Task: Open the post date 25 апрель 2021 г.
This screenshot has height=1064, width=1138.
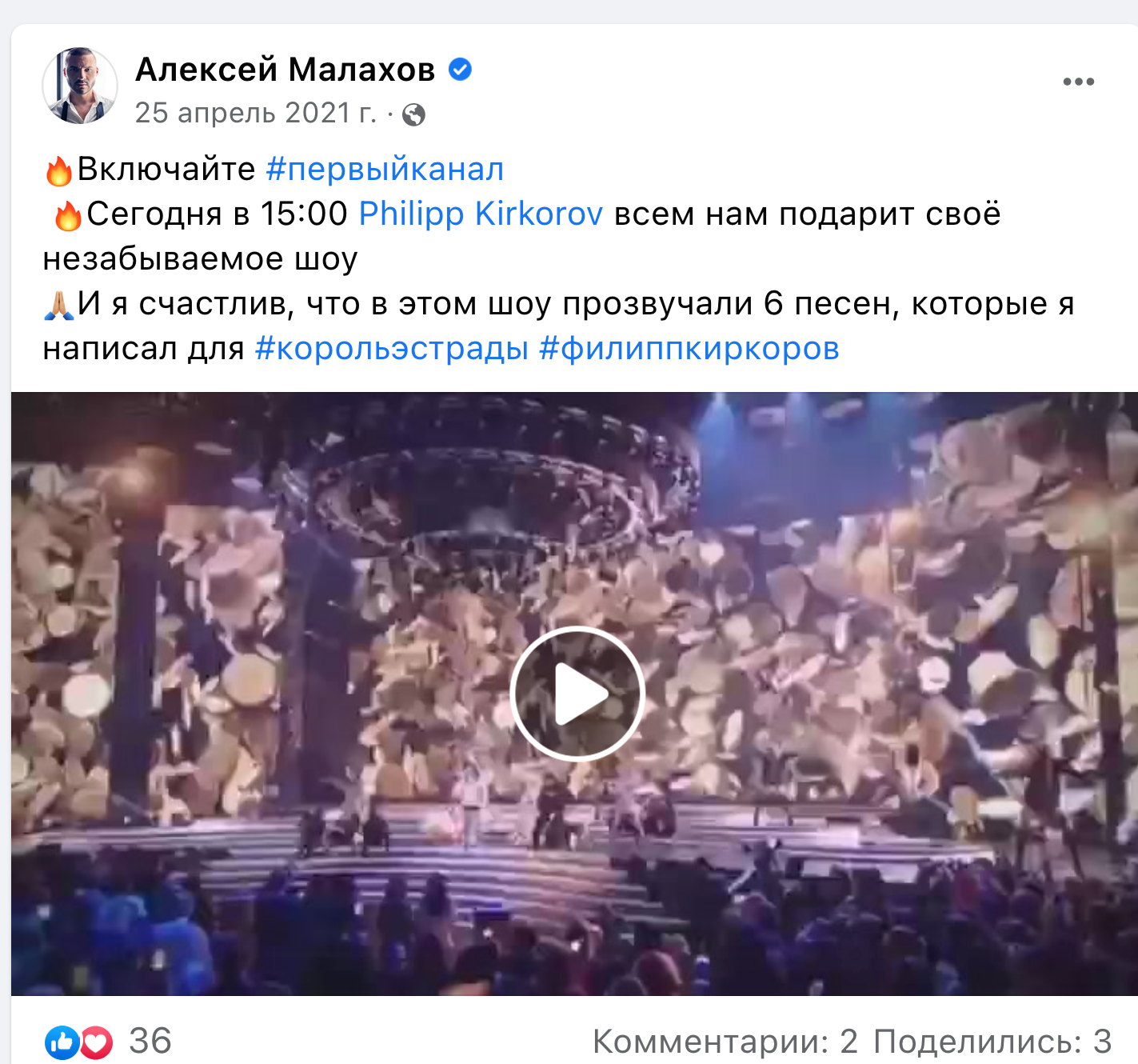Action: point(255,114)
